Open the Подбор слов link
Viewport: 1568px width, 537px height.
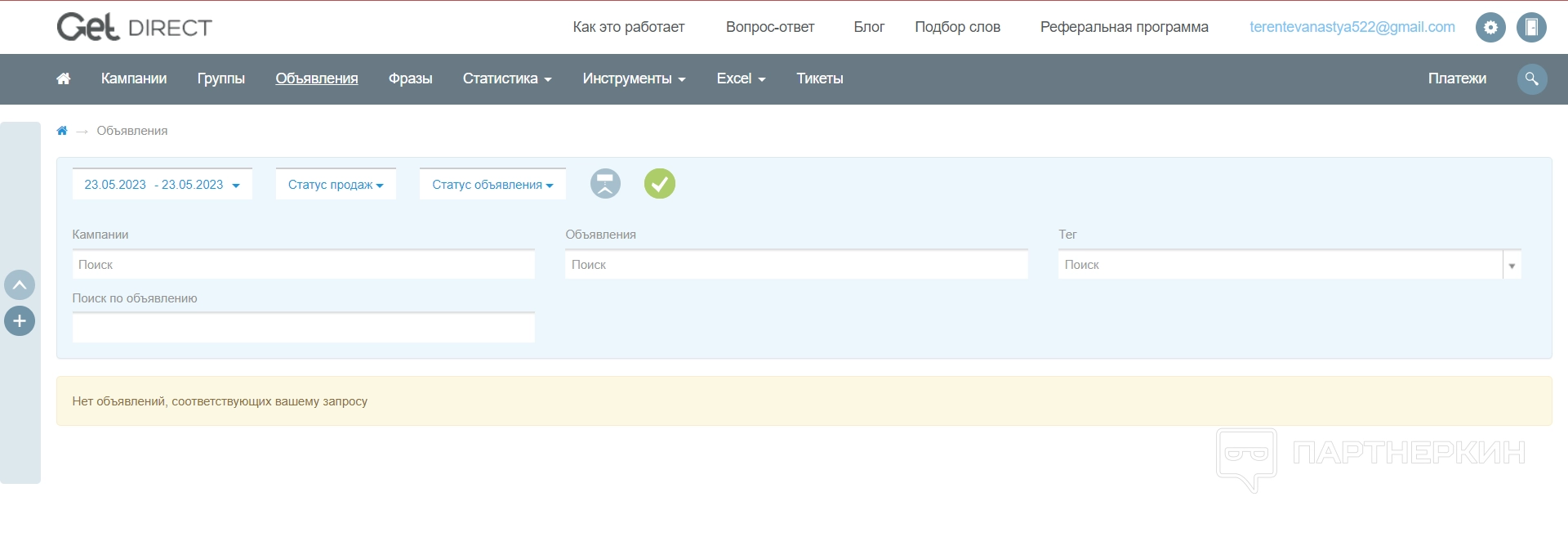tap(957, 27)
